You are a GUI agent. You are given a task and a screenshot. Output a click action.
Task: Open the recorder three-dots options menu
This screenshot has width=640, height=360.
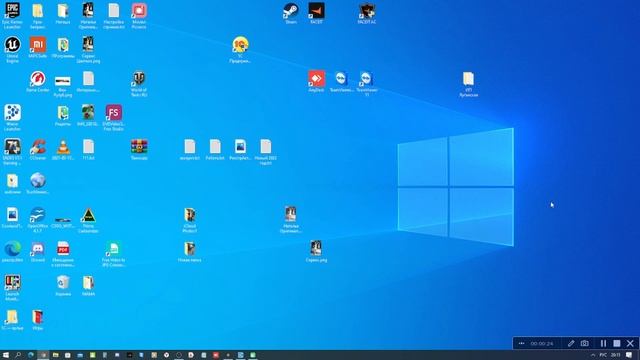coord(521,343)
